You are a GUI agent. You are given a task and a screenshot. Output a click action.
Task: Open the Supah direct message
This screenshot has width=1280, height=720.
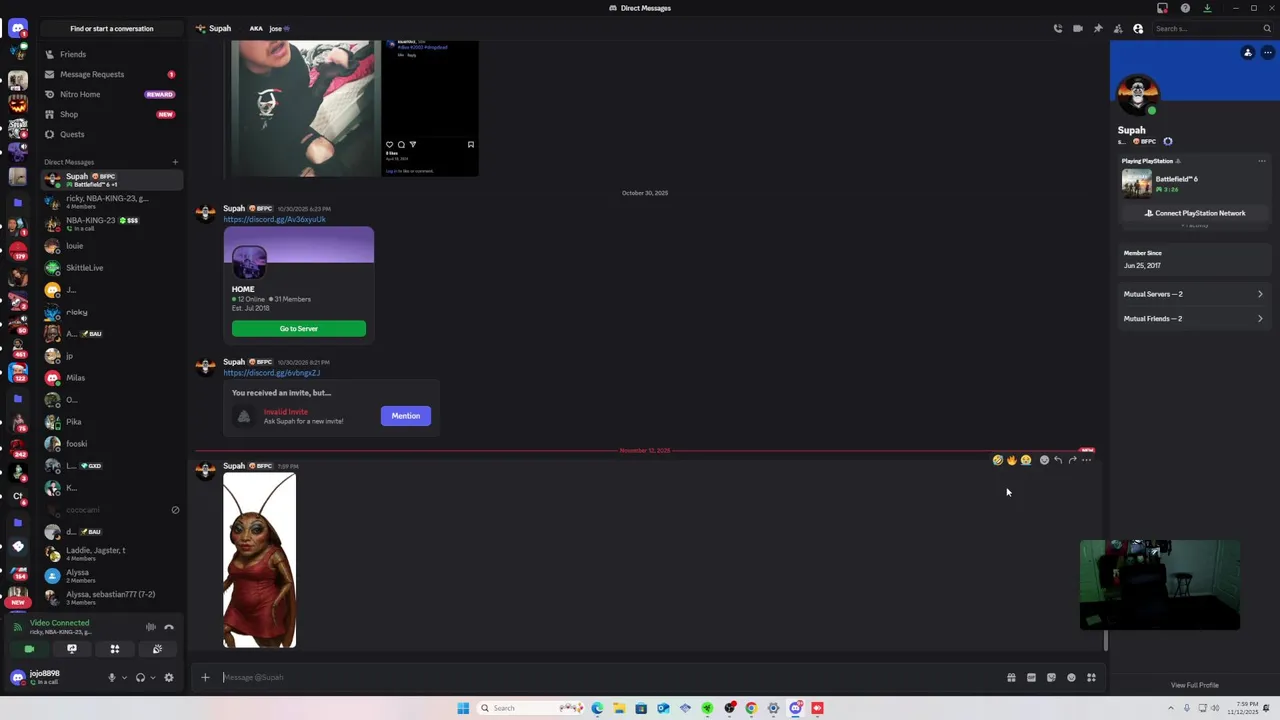coord(112,180)
